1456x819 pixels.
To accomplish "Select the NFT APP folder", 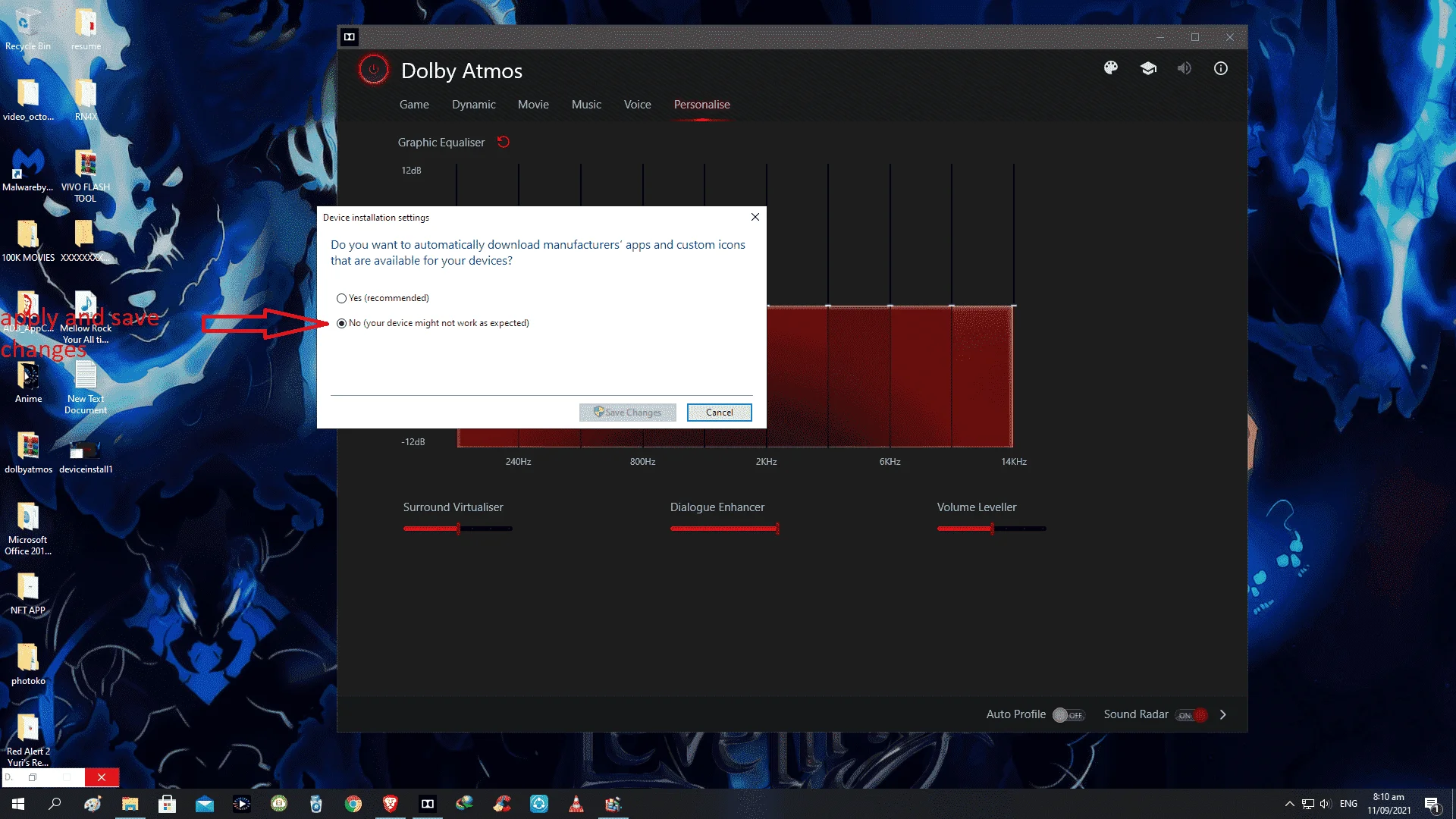I will pos(28,593).
